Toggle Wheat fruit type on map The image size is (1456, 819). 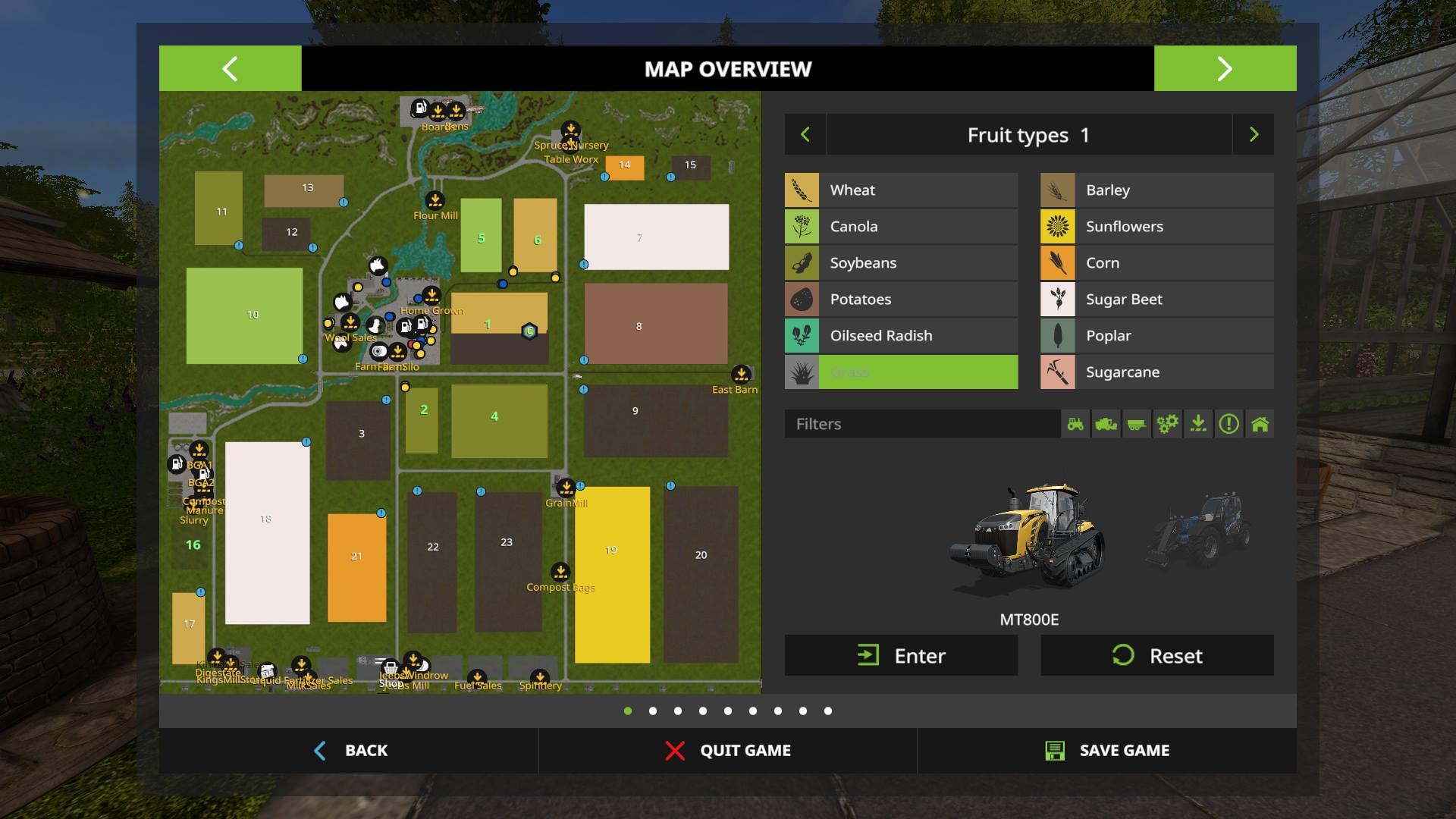(x=901, y=190)
